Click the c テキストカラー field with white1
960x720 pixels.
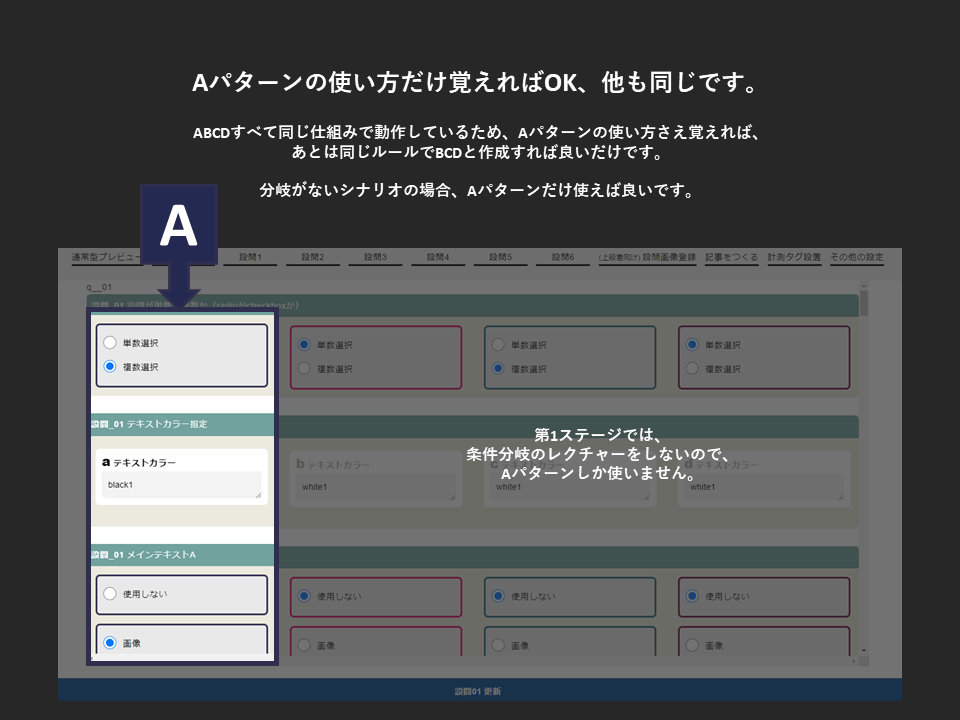click(x=569, y=487)
